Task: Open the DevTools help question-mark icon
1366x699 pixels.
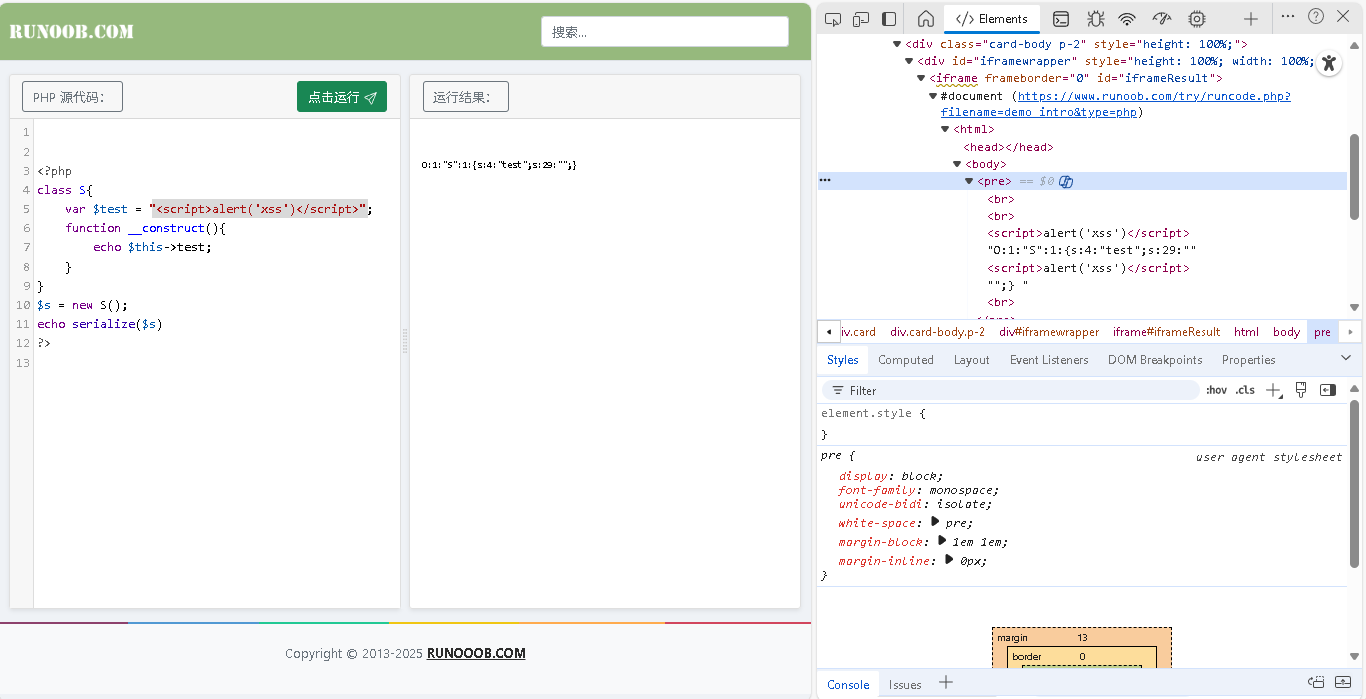Action: tap(1316, 16)
